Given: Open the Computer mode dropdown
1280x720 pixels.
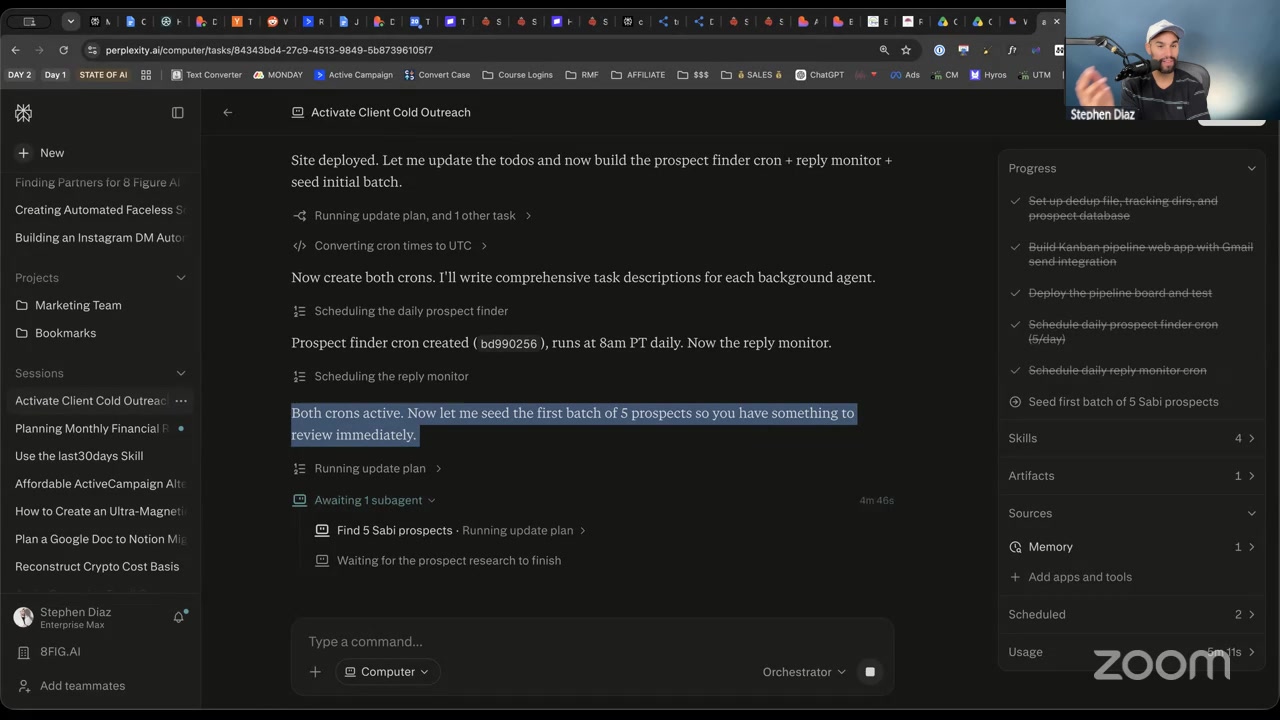Looking at the screenshot, I should pyautogui.click(x=386, y=672).
